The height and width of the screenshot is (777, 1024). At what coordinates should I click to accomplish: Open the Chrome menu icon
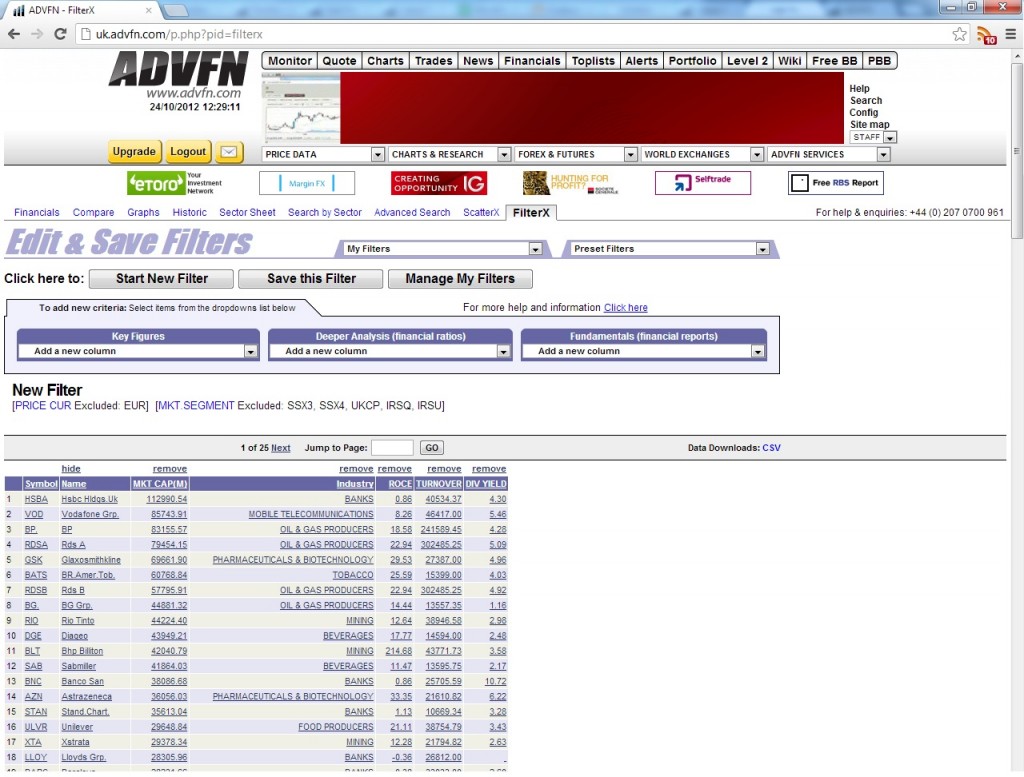point(1011,34)
